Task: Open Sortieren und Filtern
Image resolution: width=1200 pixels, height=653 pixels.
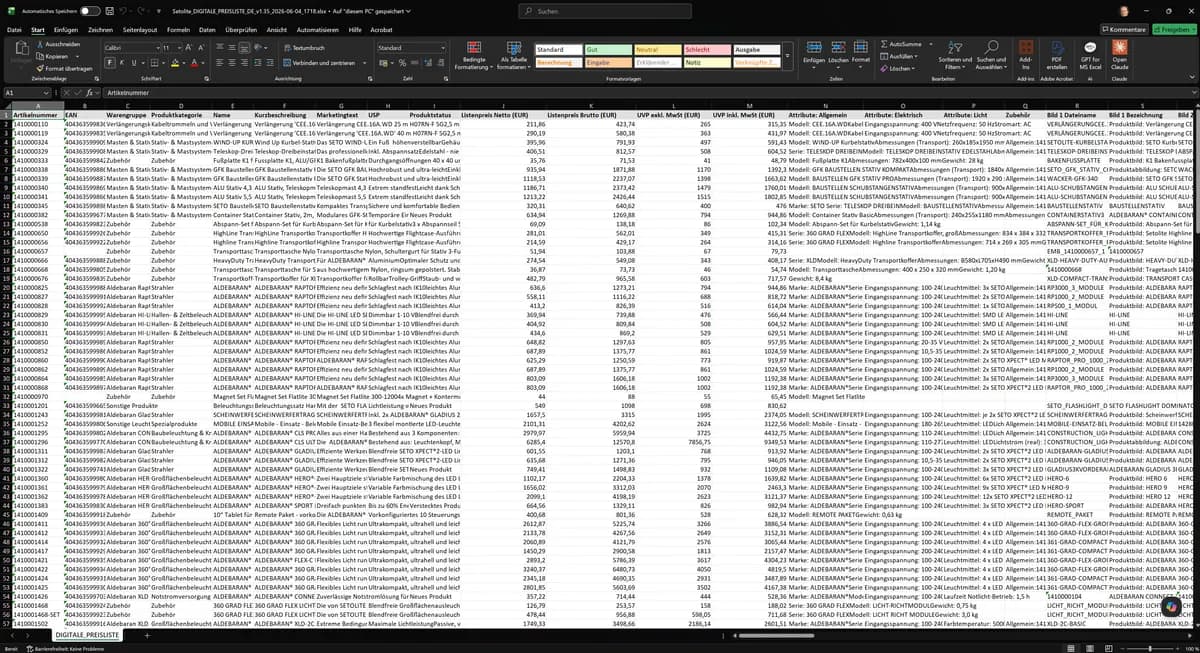Action: 954,56
